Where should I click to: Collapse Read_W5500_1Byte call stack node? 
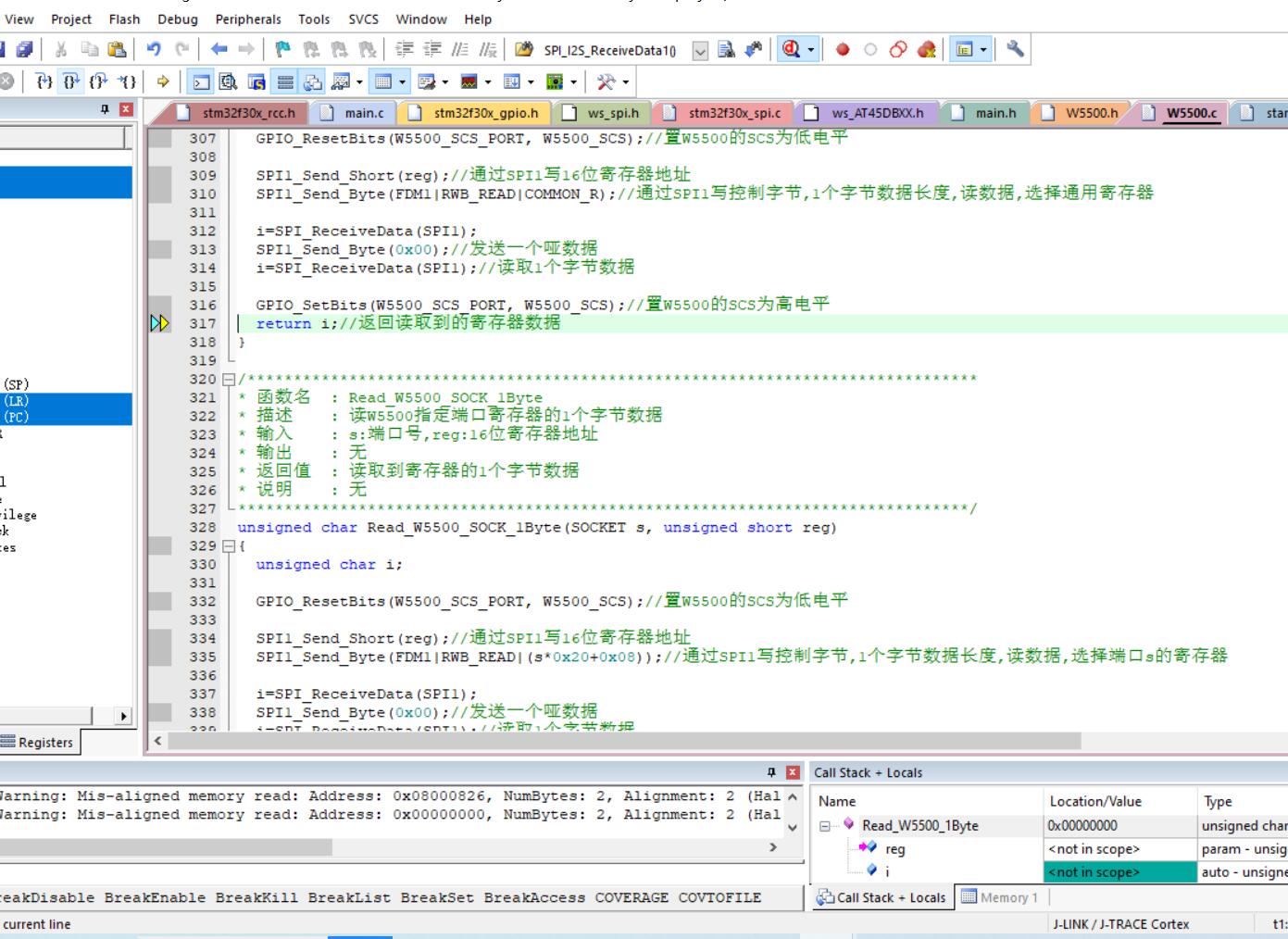pyautogui.click(x=825, y=826)
